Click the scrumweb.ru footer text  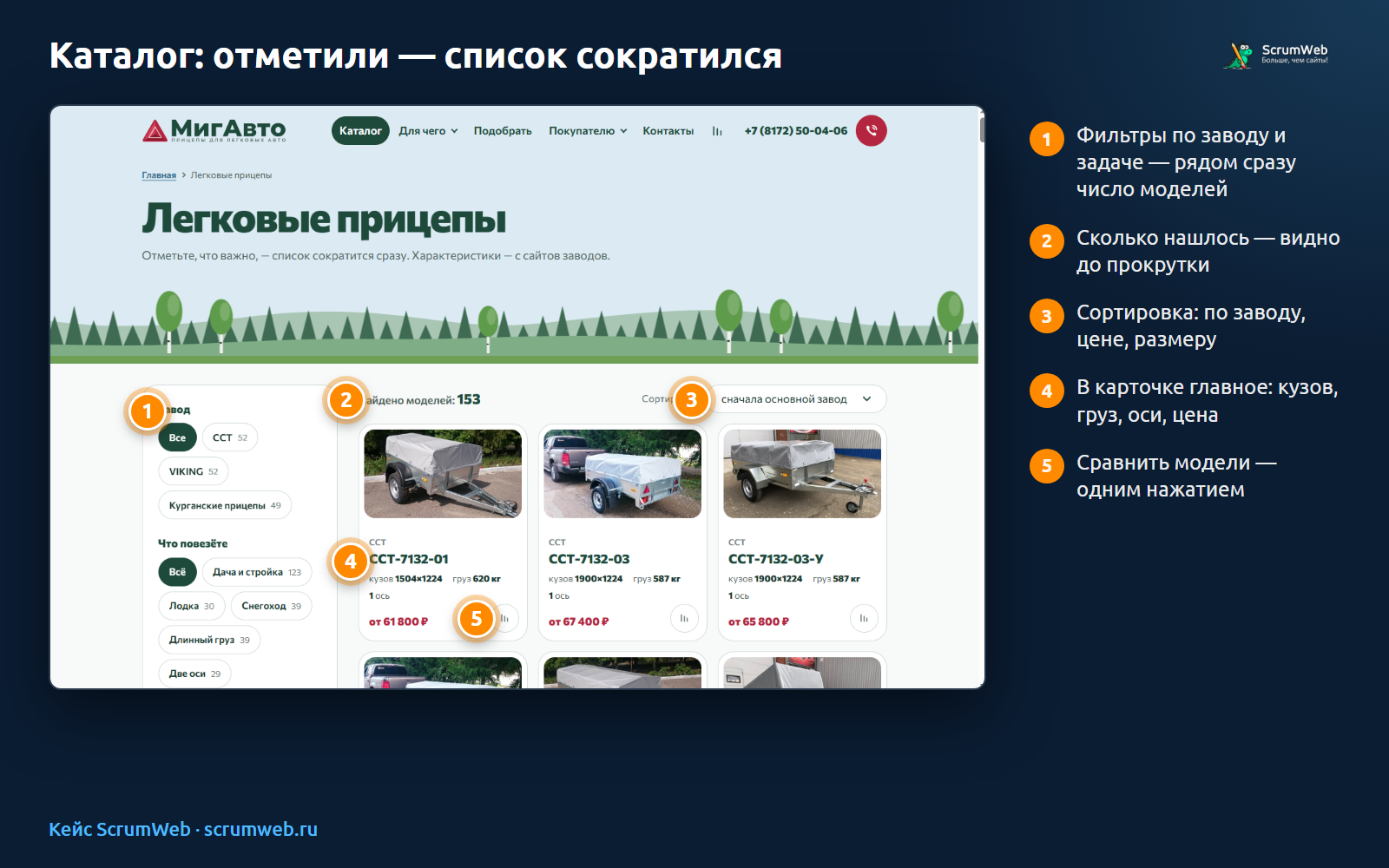[x=260, y=829]
